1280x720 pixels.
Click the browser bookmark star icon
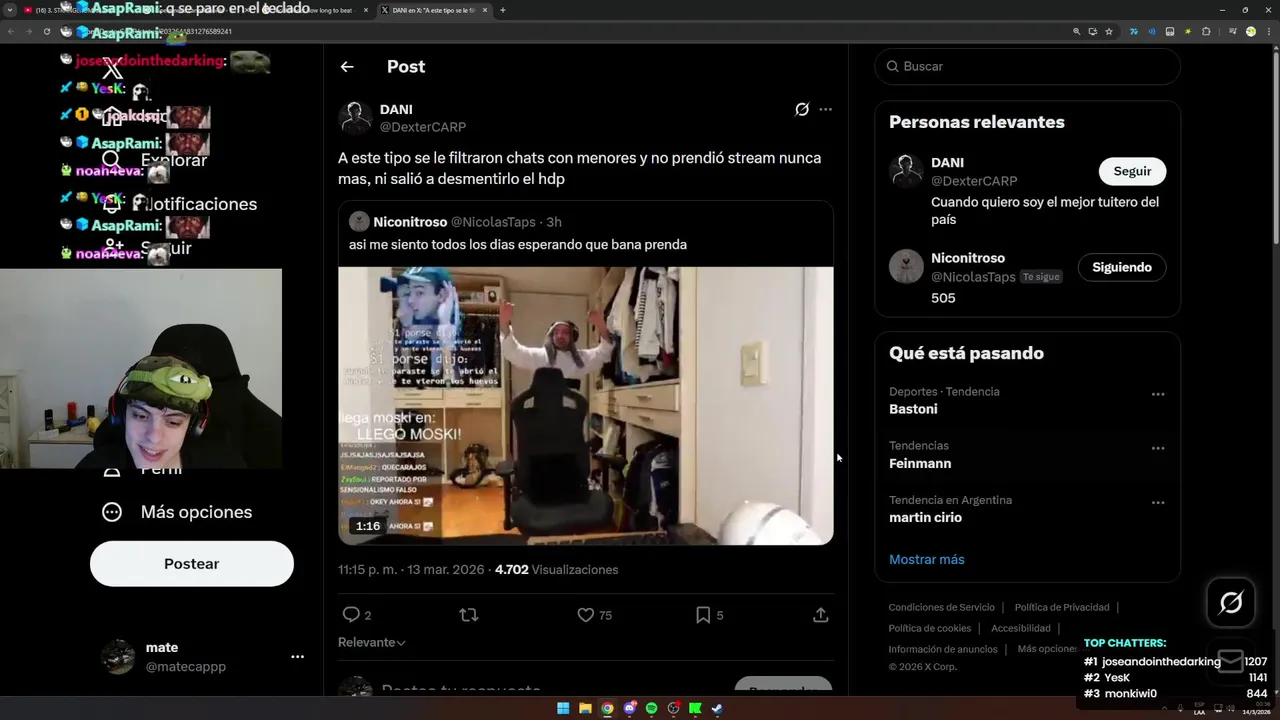tap(1109, 31)
